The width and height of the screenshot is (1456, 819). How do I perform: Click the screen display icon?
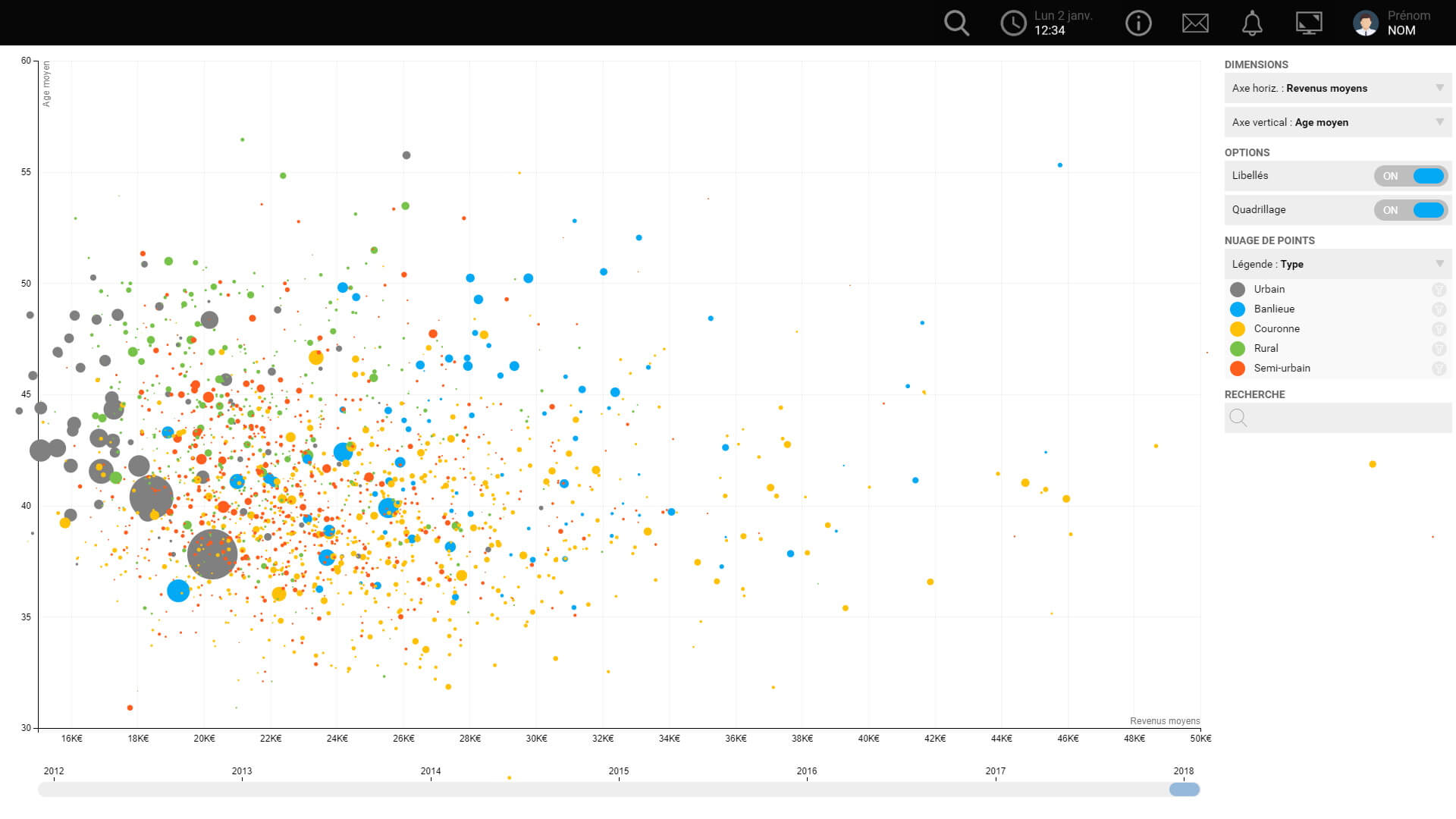(1309, 23)
